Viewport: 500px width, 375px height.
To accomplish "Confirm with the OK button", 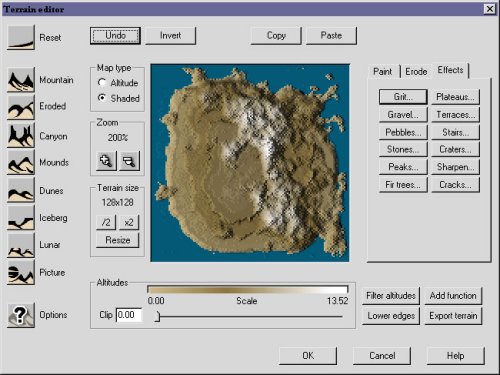I will (x=308, y=356).
